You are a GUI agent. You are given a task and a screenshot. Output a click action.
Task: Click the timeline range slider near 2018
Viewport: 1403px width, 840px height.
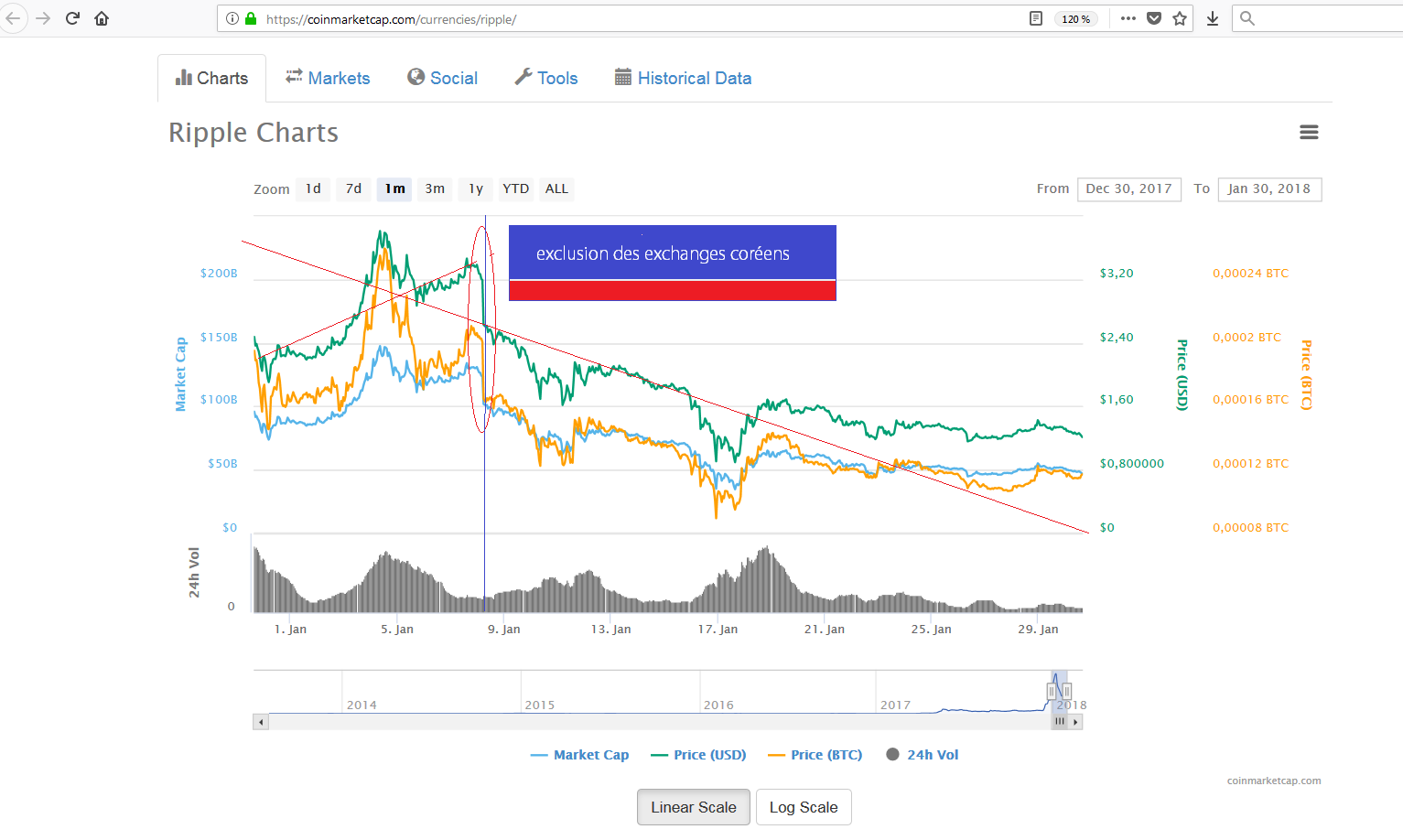tap(1058, 687)
